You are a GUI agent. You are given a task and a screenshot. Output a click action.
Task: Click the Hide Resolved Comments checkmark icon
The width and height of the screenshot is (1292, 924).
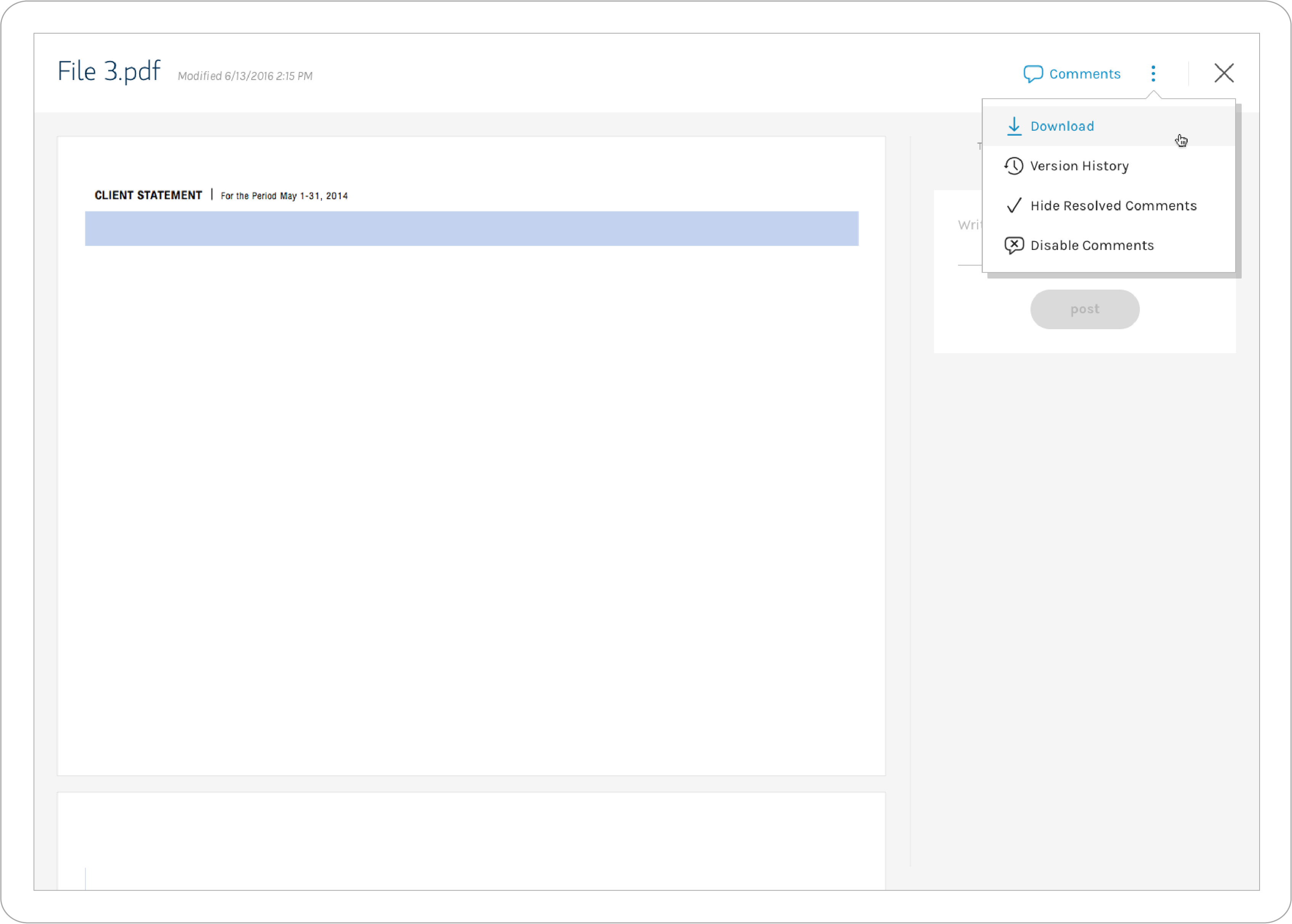pos(1014,205)
